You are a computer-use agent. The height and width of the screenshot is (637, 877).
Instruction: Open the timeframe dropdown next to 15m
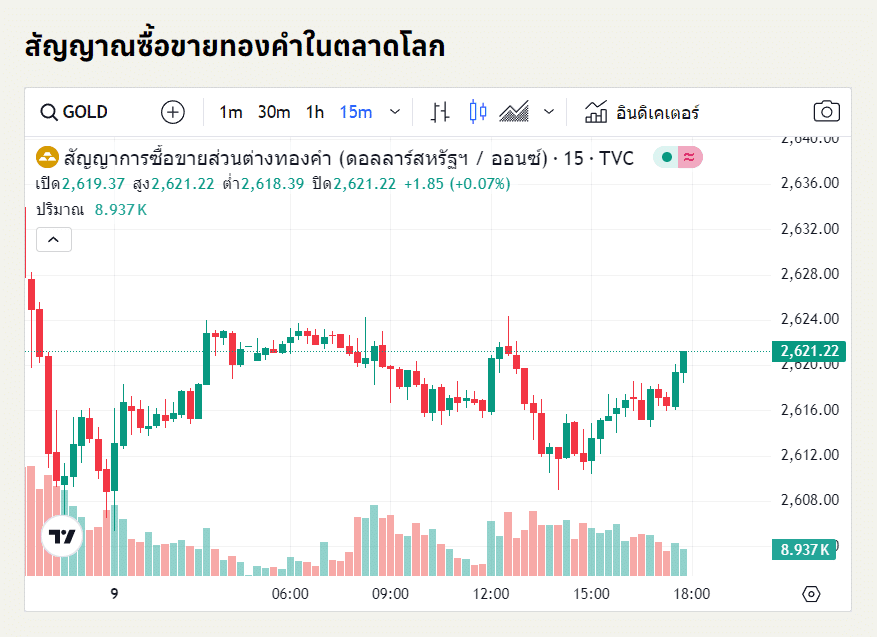(394, 112)
